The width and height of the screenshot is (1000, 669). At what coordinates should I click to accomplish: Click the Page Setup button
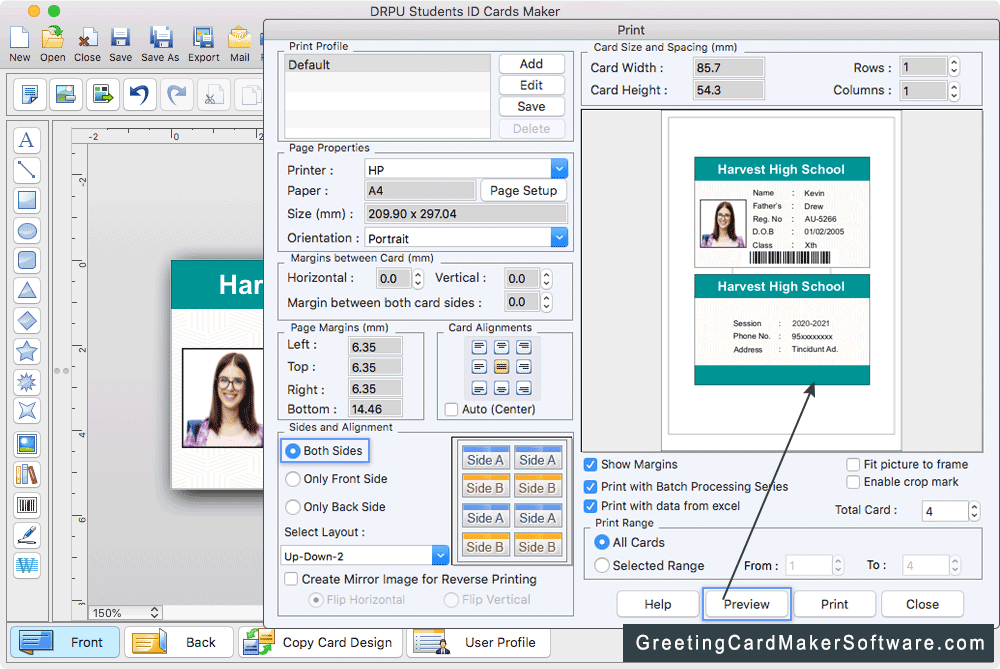click(x=524, y=191)
